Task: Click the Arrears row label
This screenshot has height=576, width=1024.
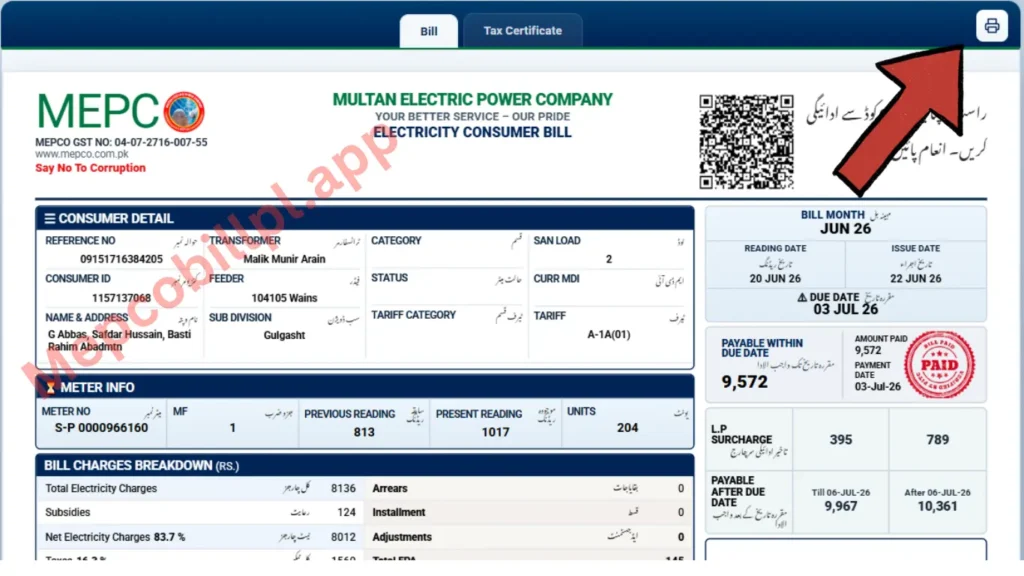Action: [390, 488]
